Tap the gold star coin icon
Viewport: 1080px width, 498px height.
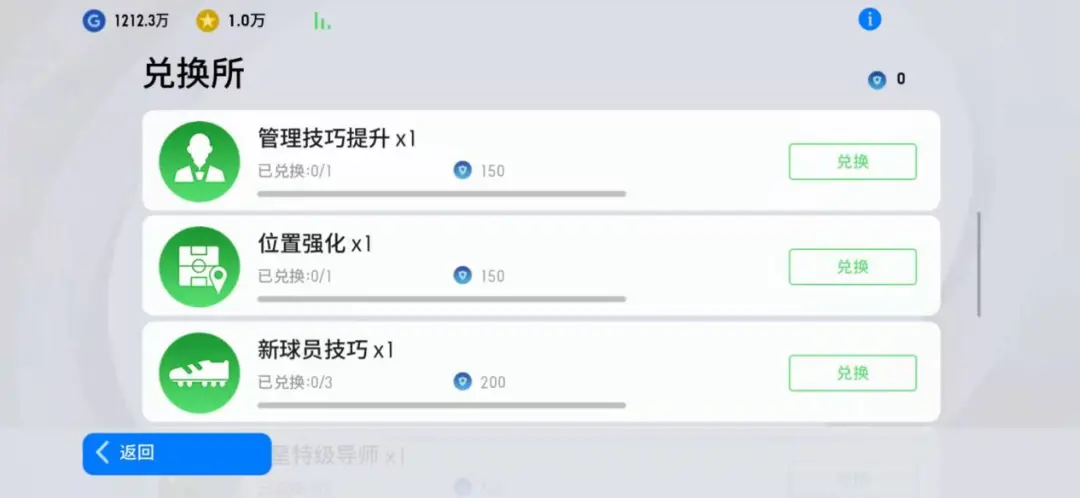point(207,20)
